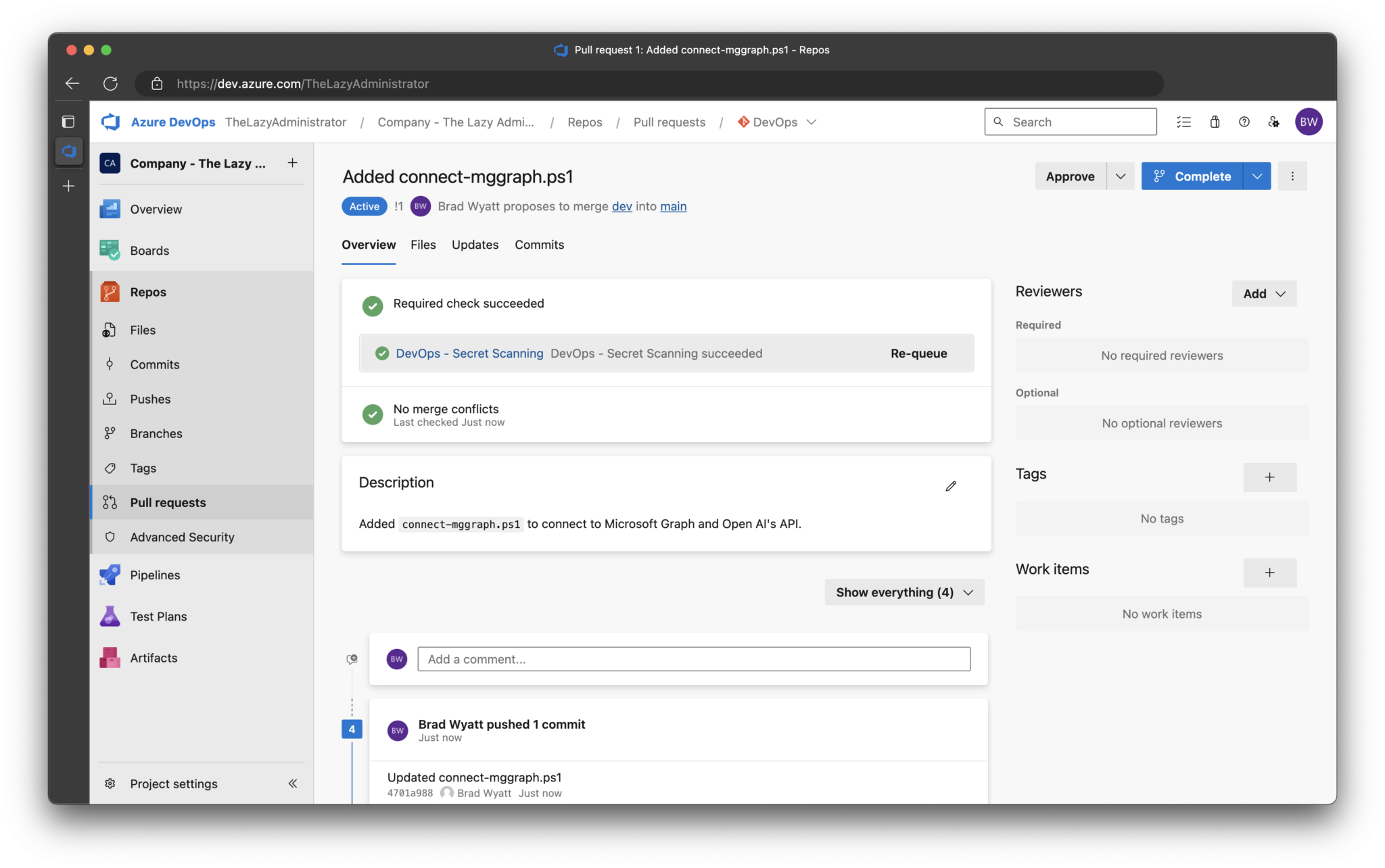Switch to the Commits tab
1385x868 pixels.
pos(539,245)
